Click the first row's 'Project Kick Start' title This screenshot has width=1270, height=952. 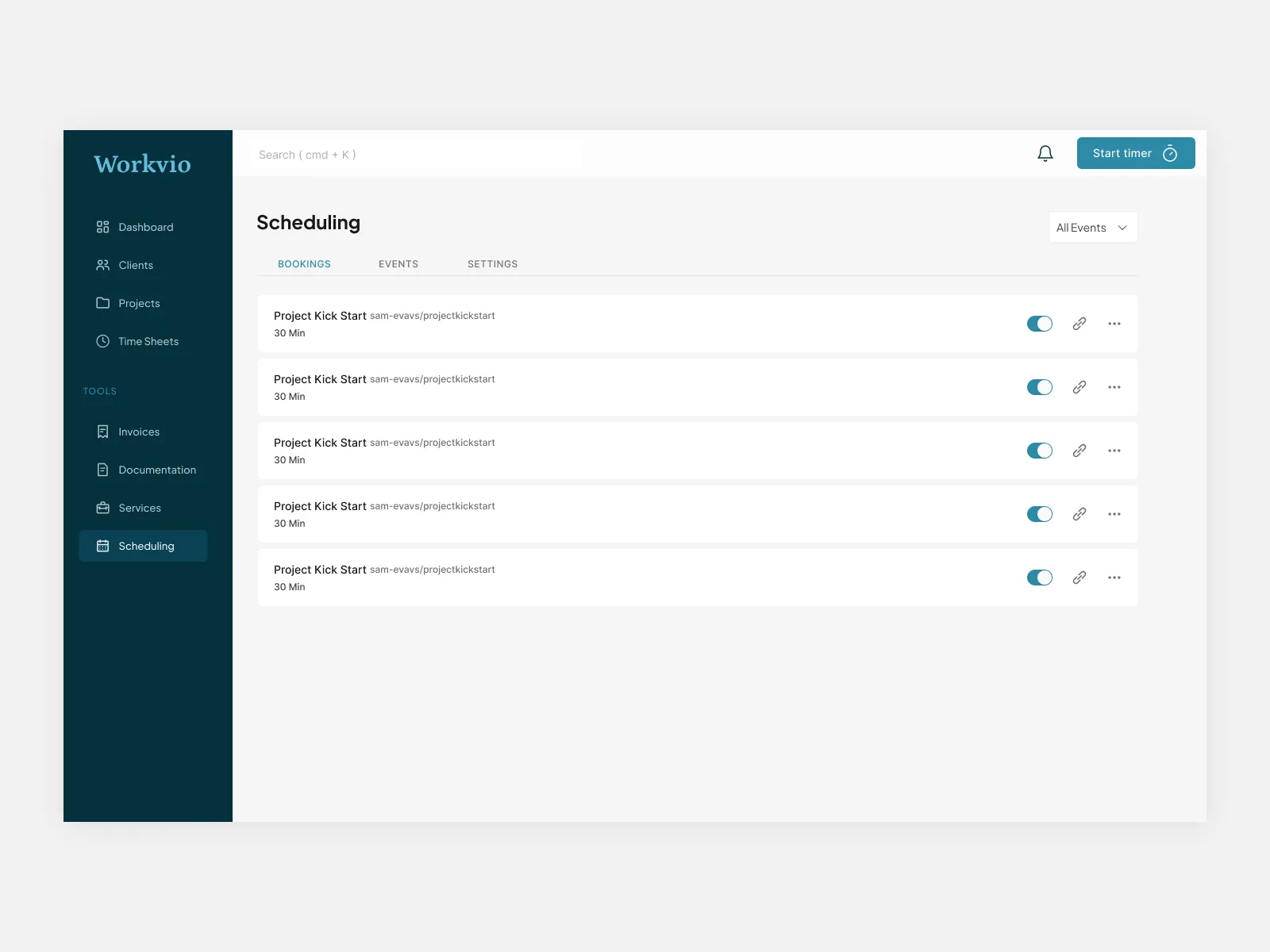[x=320, y=316]
